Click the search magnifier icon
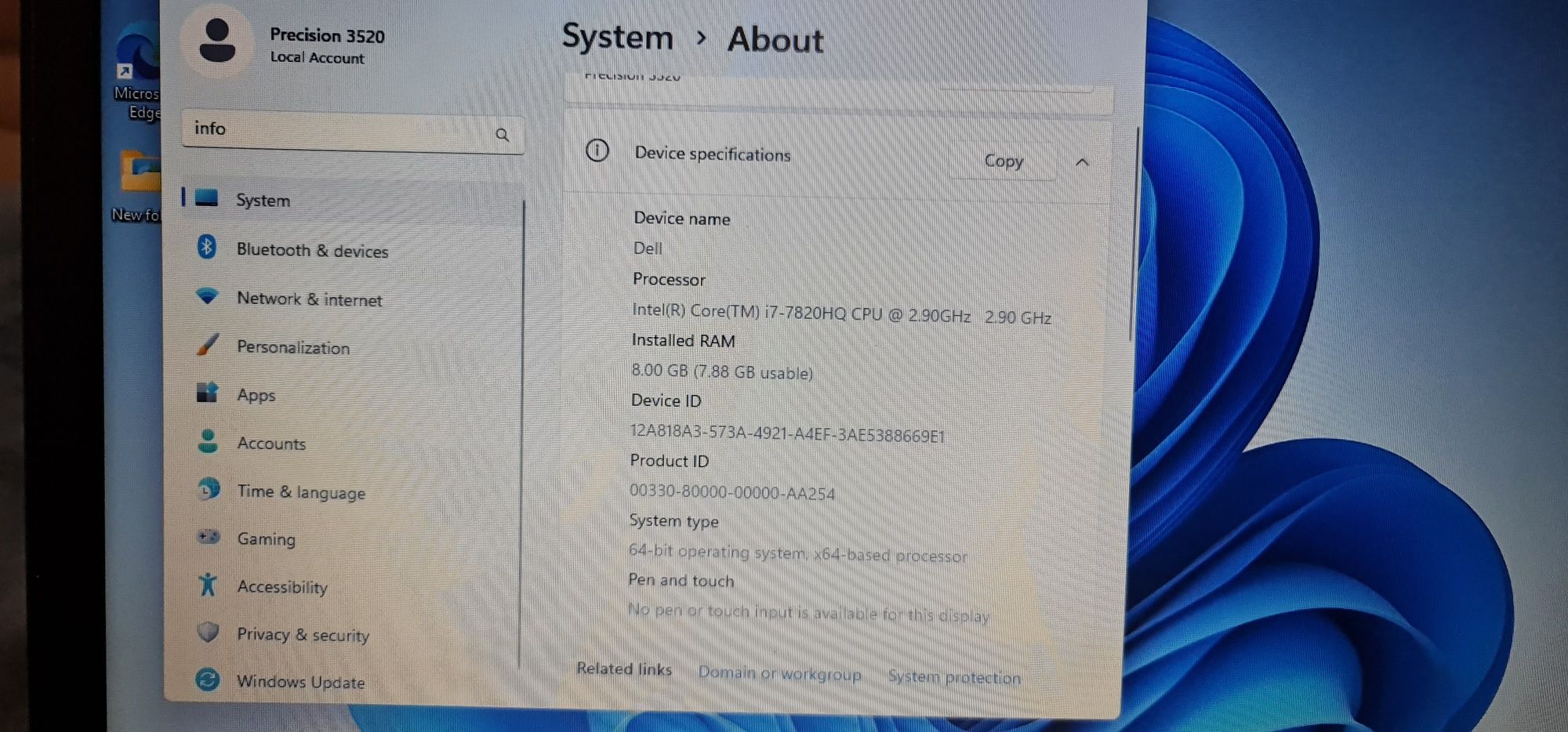 pyautogui.click(x=503, y=135)
